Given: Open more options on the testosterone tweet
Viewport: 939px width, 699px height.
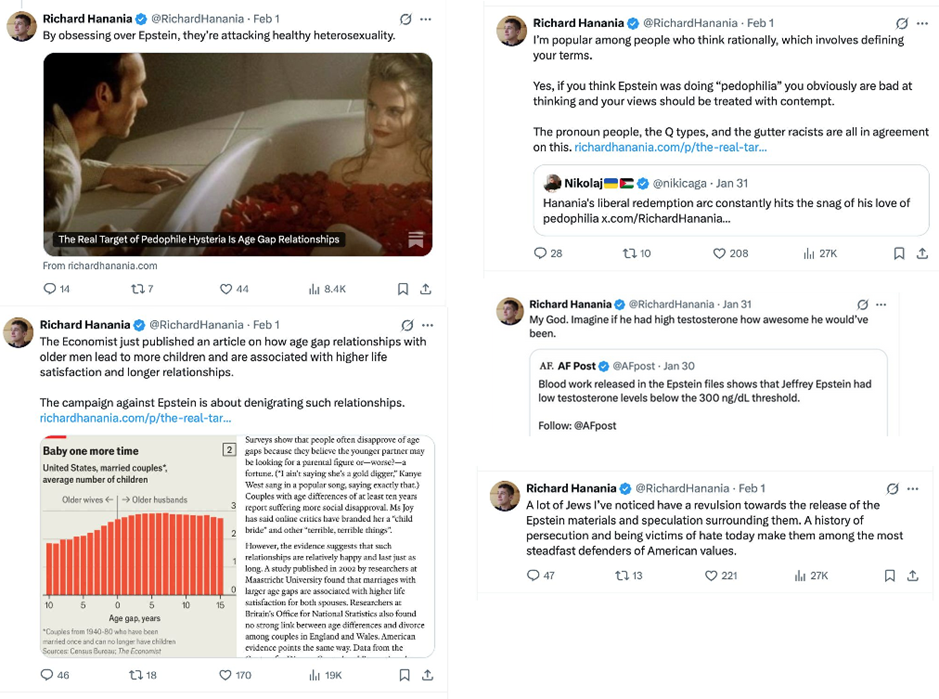Looking at the screenshot, I should click(881, 304).
